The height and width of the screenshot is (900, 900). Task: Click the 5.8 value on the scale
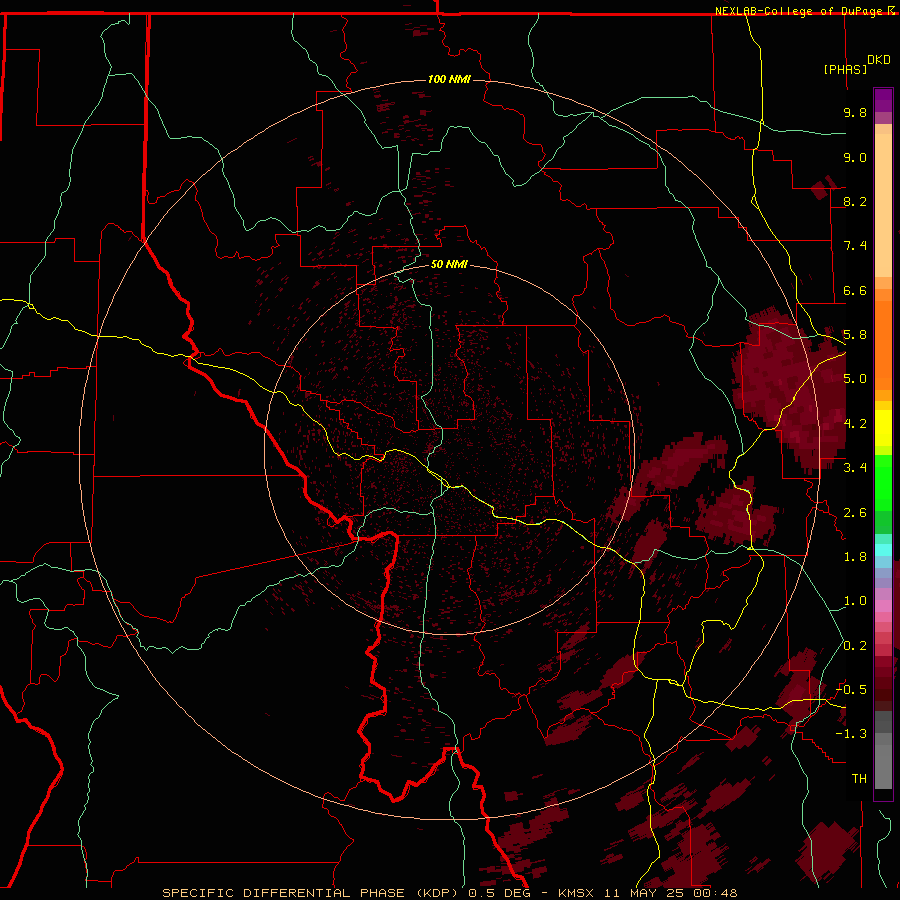click(855, 335)
